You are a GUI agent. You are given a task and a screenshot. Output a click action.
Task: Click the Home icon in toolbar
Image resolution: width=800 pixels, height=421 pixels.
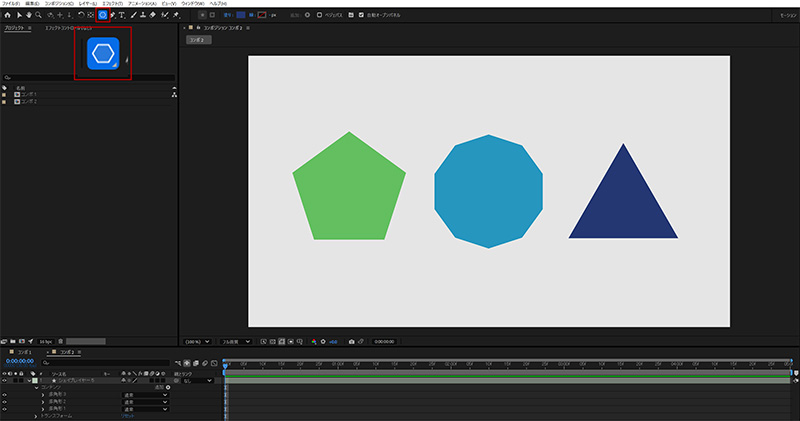7,16
